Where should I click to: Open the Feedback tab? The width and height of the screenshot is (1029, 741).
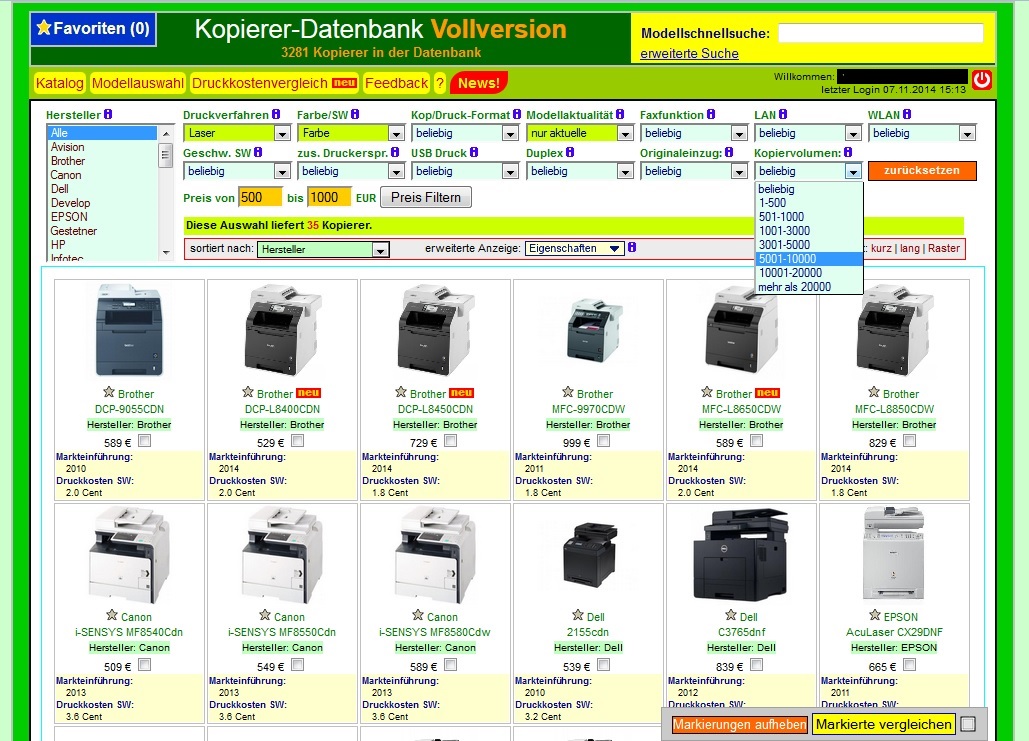point(396,83)
